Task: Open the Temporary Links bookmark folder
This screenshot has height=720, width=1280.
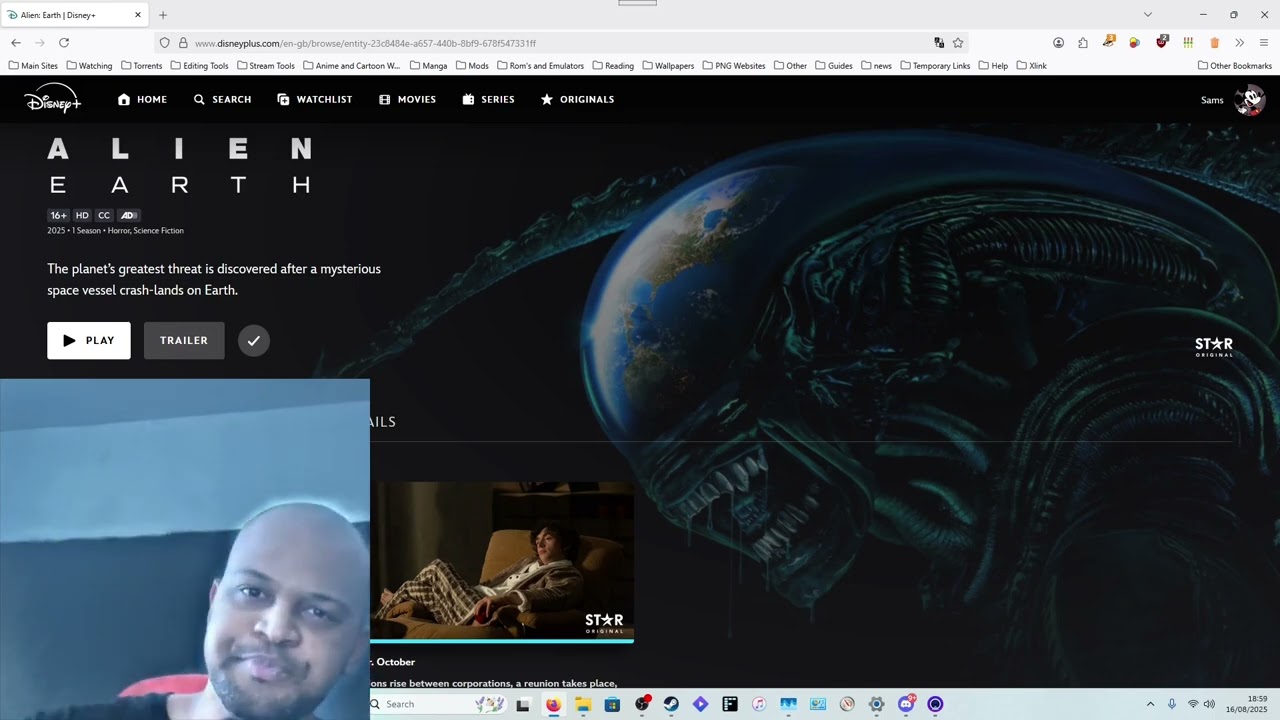Action: tap(935, 66)
